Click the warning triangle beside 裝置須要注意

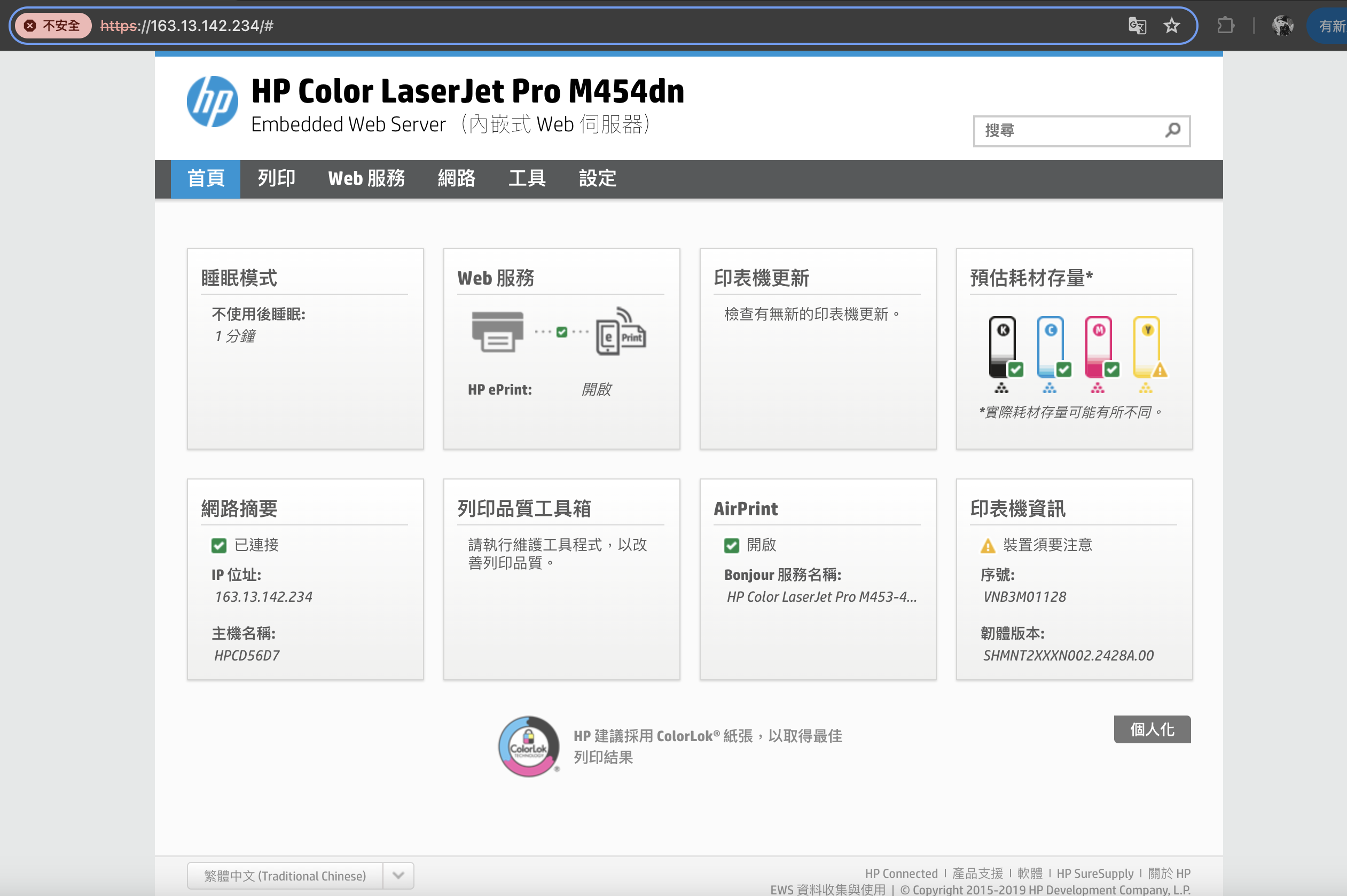point(988,546)
